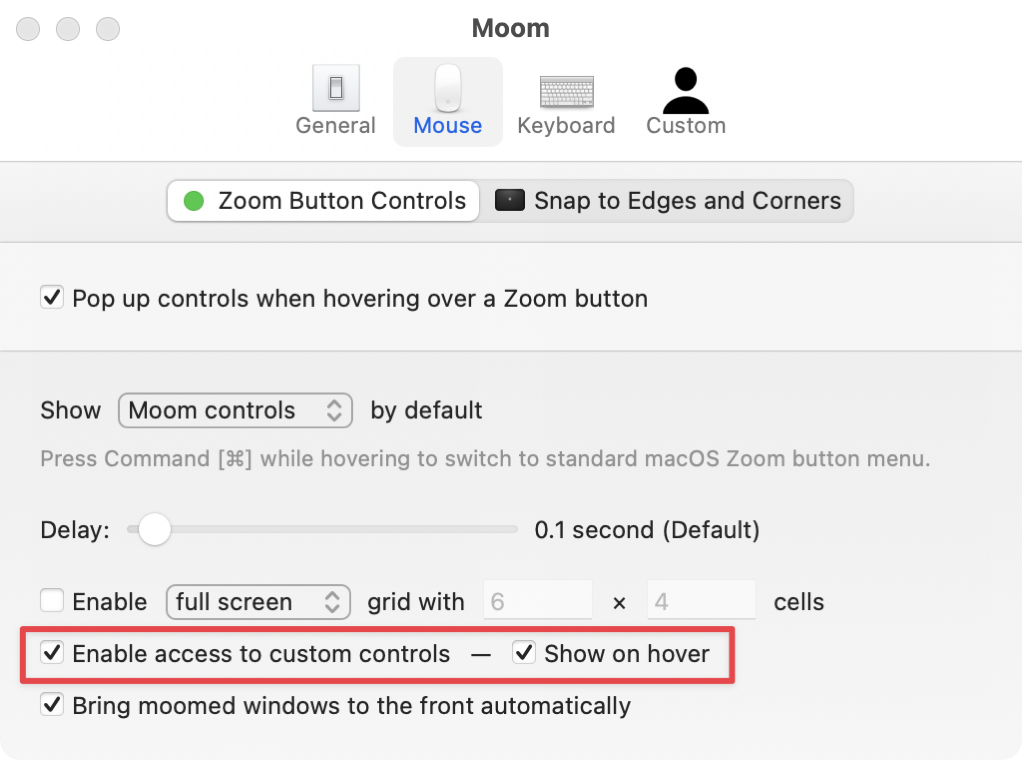Click the Delay slider knob
The image size is (1022, 760).
pos(154,530)
